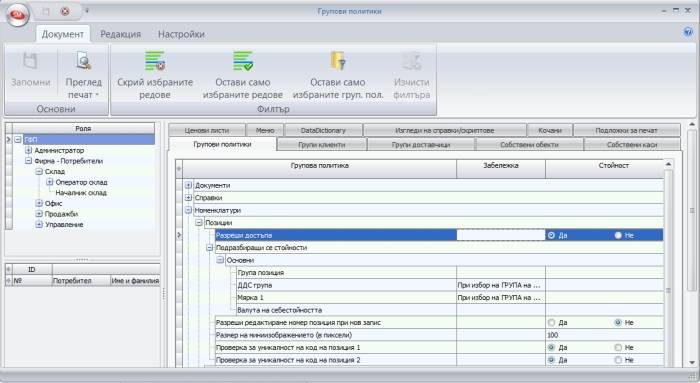Select Не for уникалност на код 1
The width and height of the screenshot is (700, 383).
click(x=618, y=347)
